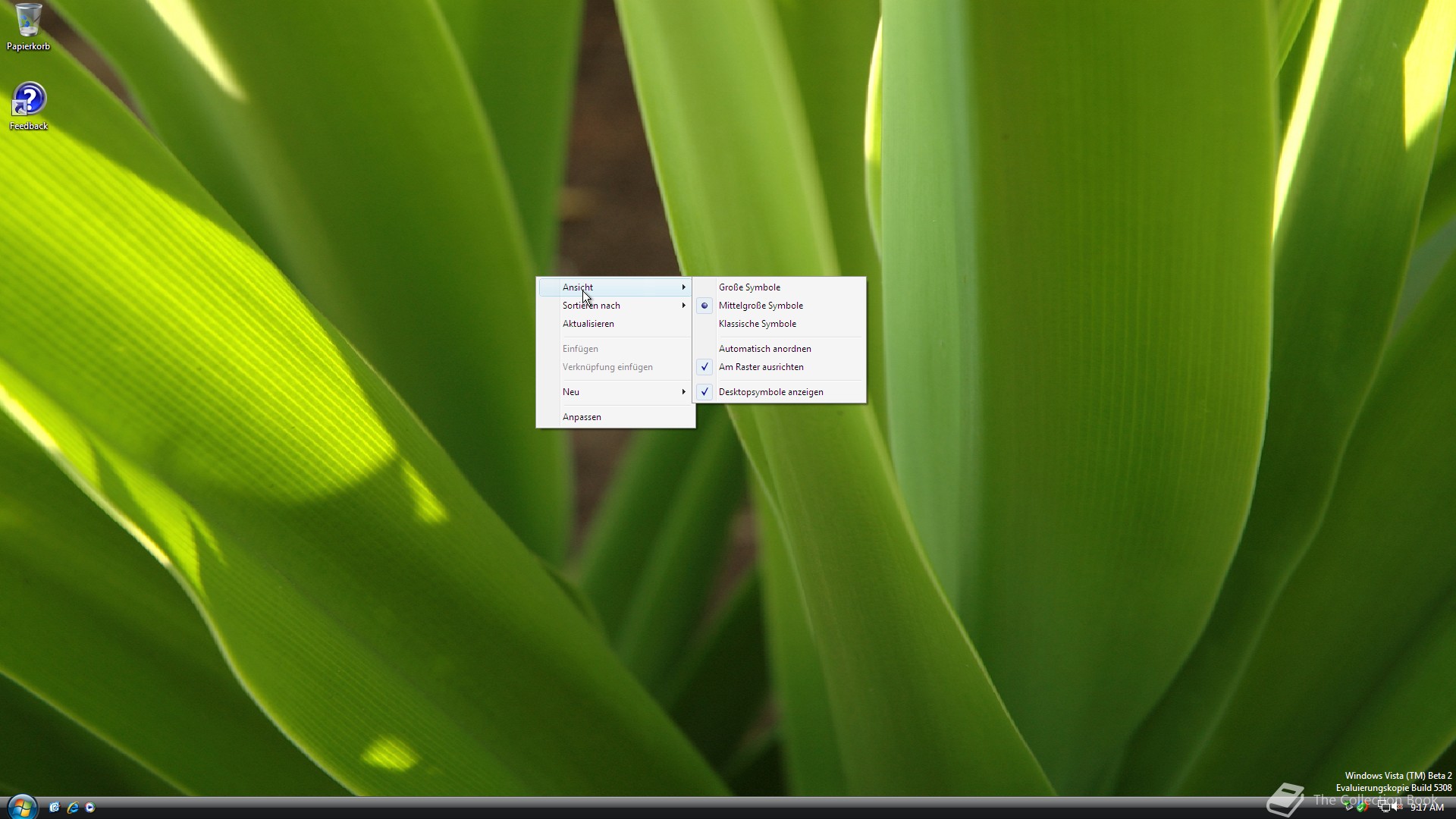This screenshot has height=819, width=1456.
Task: Click the arrow beside Neu
Action: (683, 392)
